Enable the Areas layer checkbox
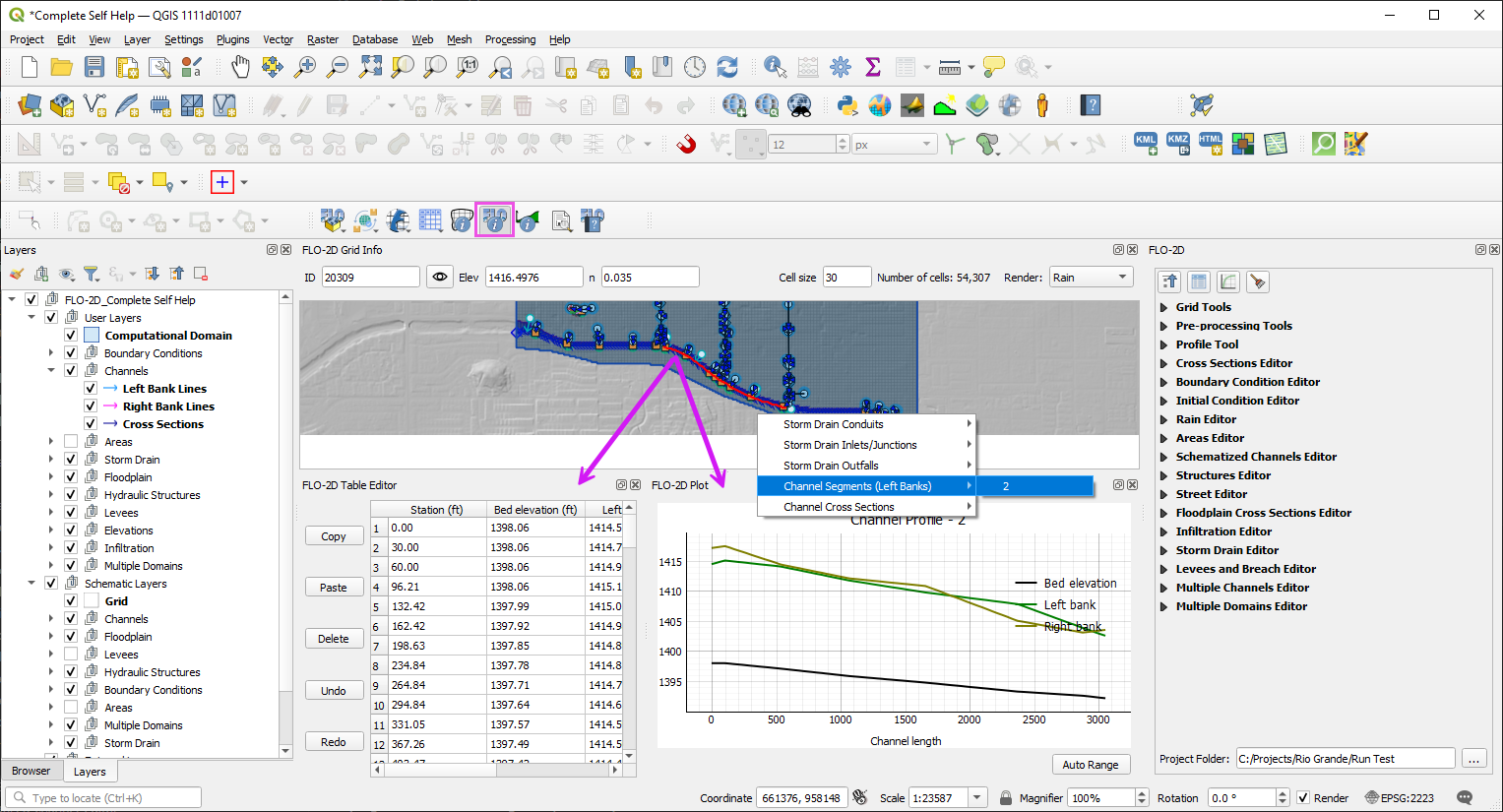The image size is (1503, 812). 71,442
